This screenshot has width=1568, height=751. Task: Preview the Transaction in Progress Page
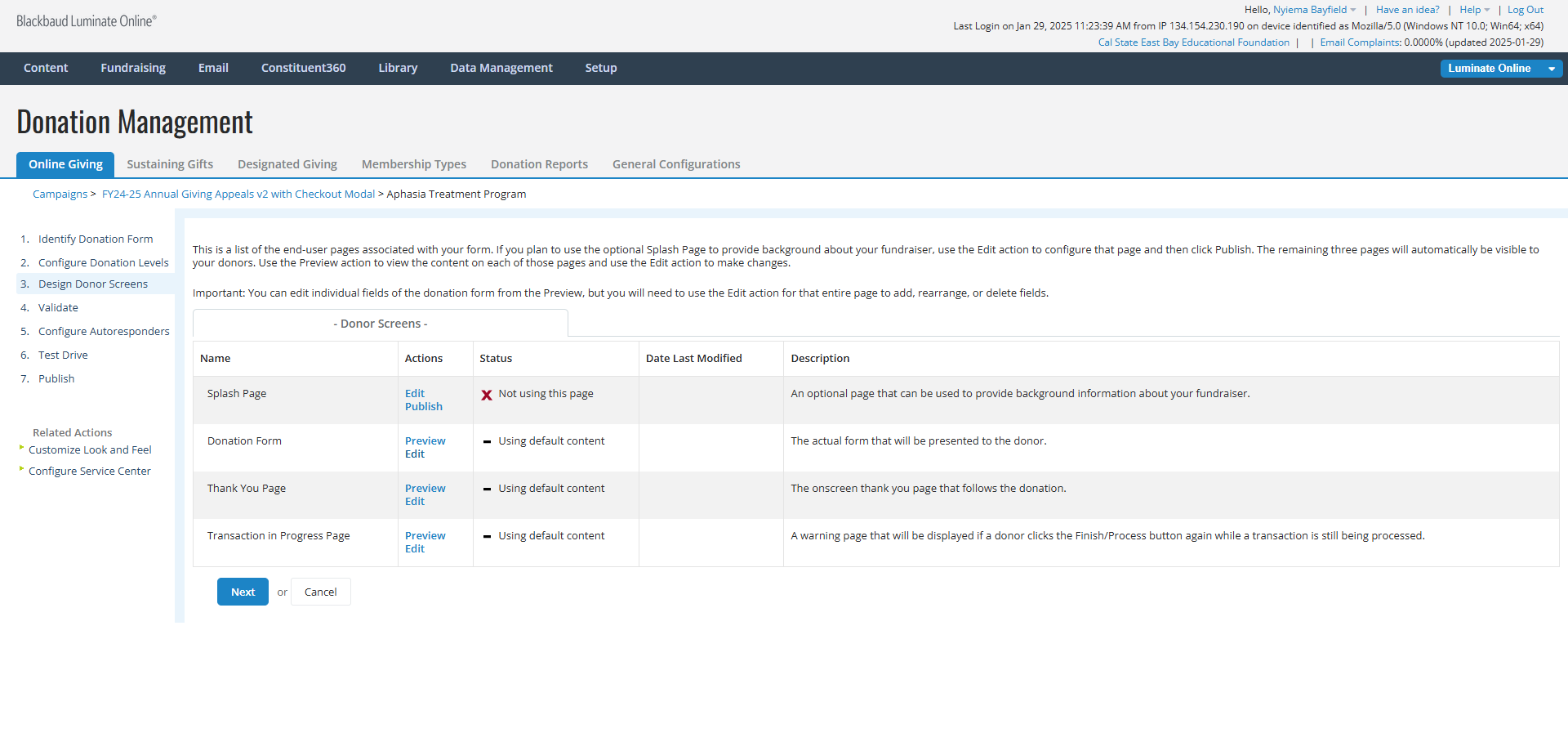click(425, 536)
